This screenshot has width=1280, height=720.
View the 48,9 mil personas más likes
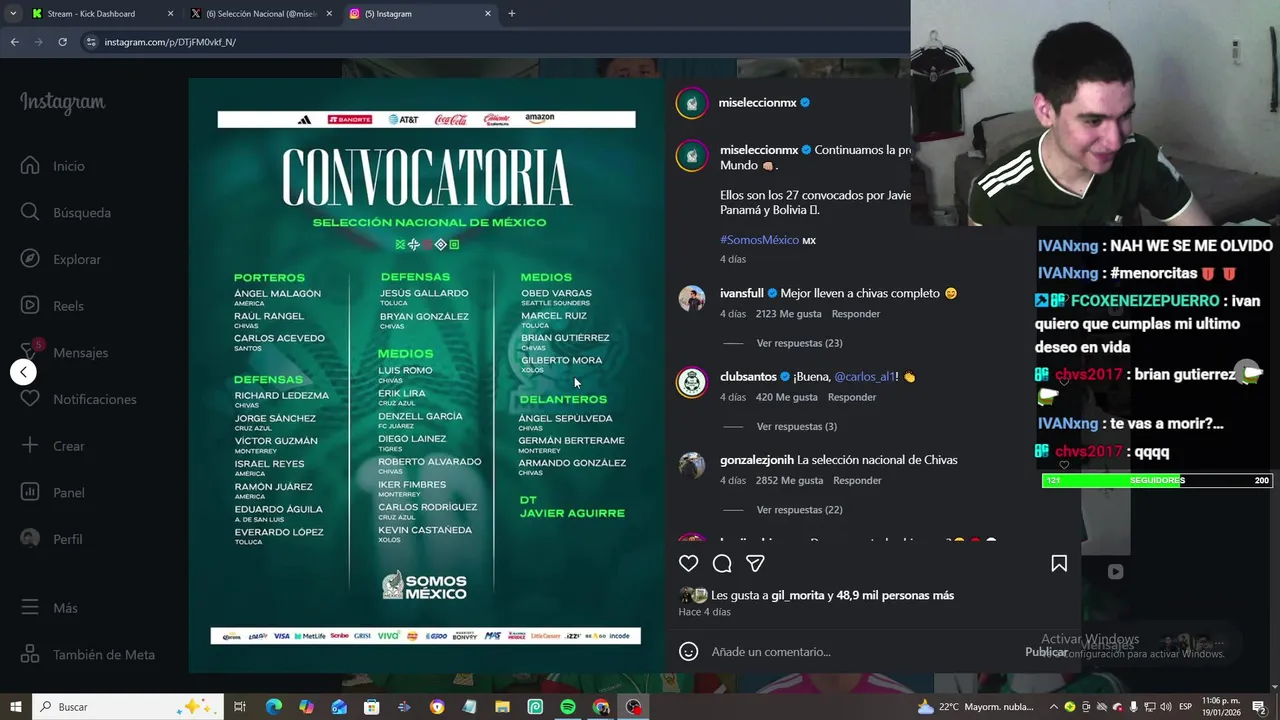[x=895, y=596]
